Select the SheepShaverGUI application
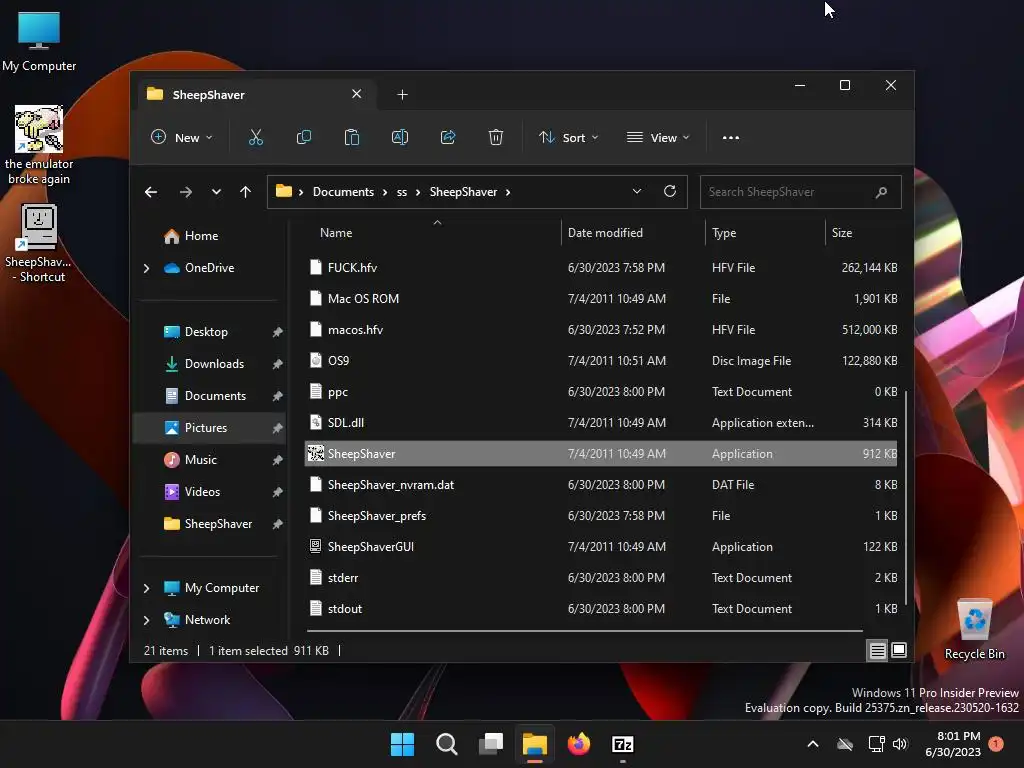 coord(601,547)
